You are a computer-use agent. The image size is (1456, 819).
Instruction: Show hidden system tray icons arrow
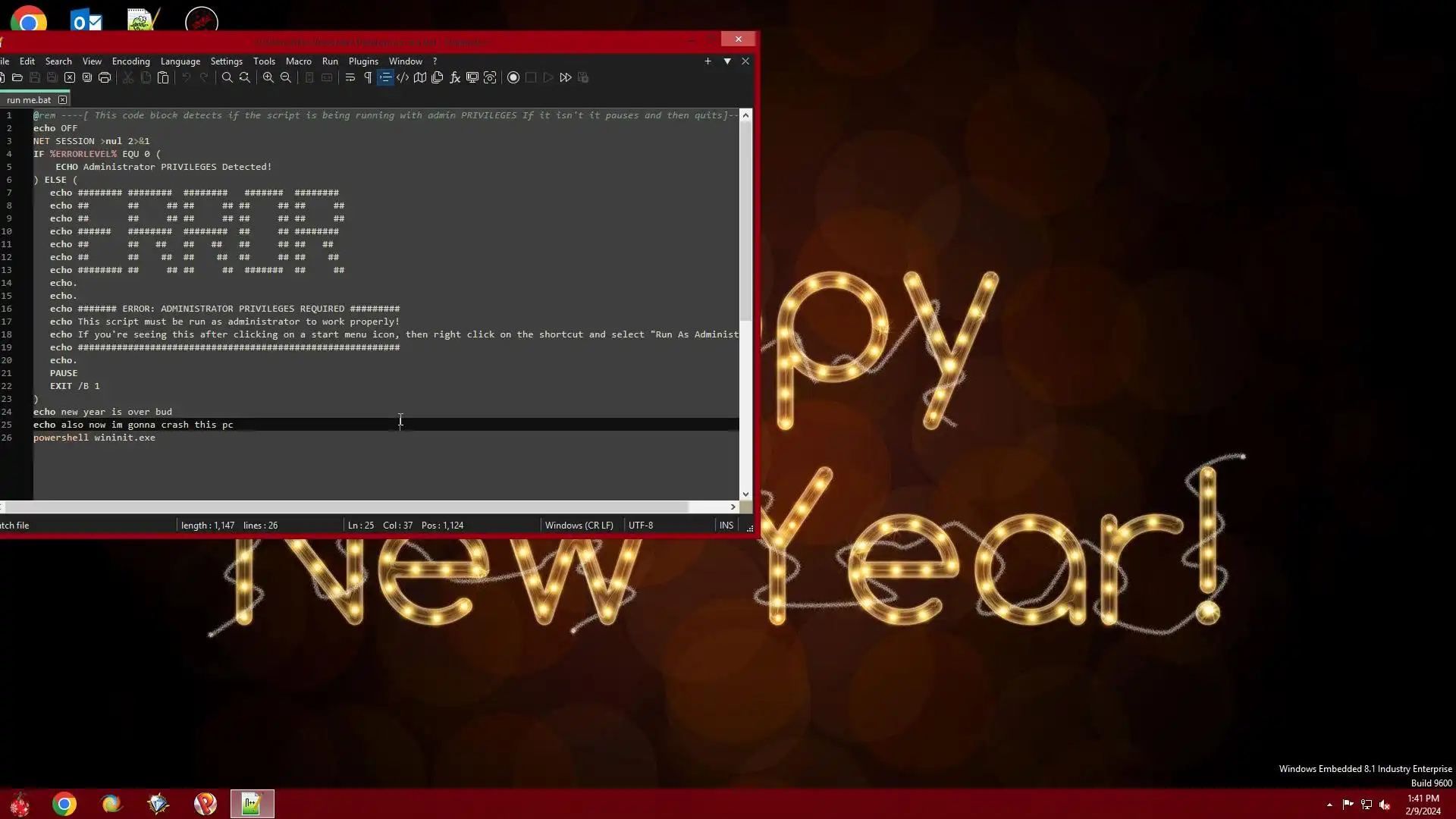pyautogui.click(x=1329, y=805)
